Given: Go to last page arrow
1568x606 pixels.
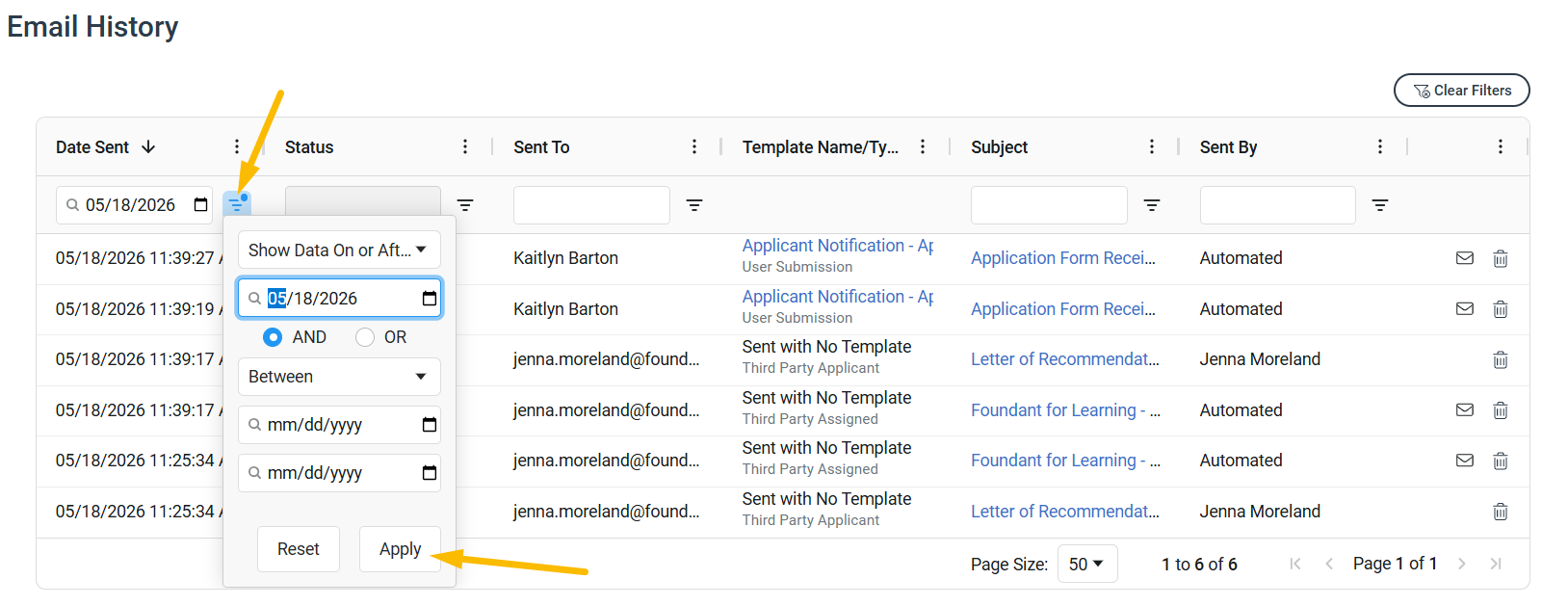Looking at the screenshot, I should (1496, 564).
